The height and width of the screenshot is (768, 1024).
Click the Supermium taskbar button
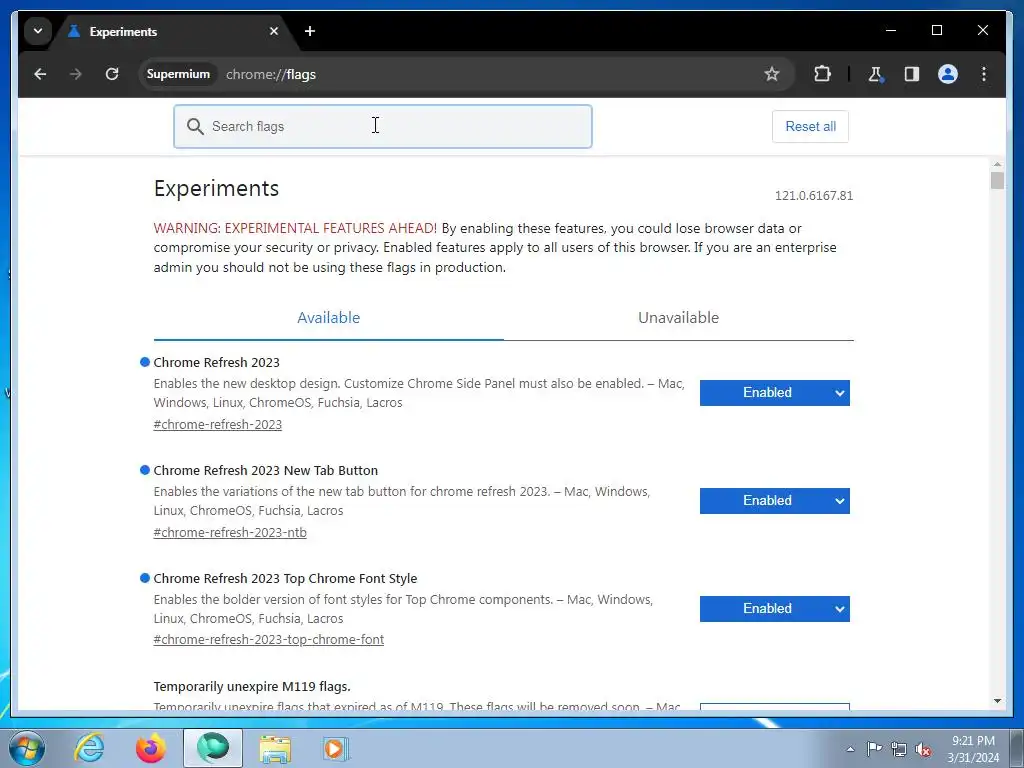pyautogui.click(x=212, y=748)
